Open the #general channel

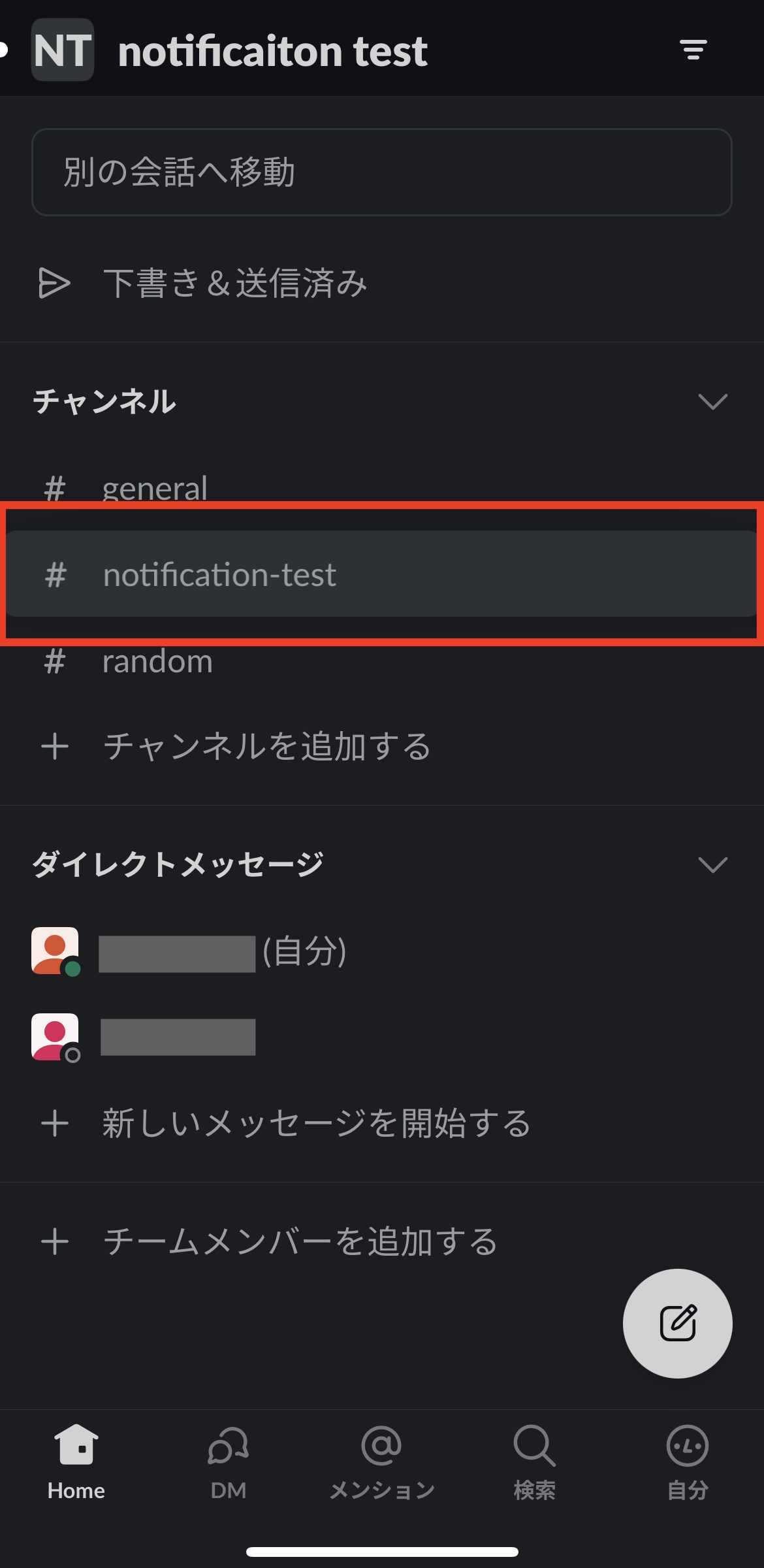(x=154, y=487)
